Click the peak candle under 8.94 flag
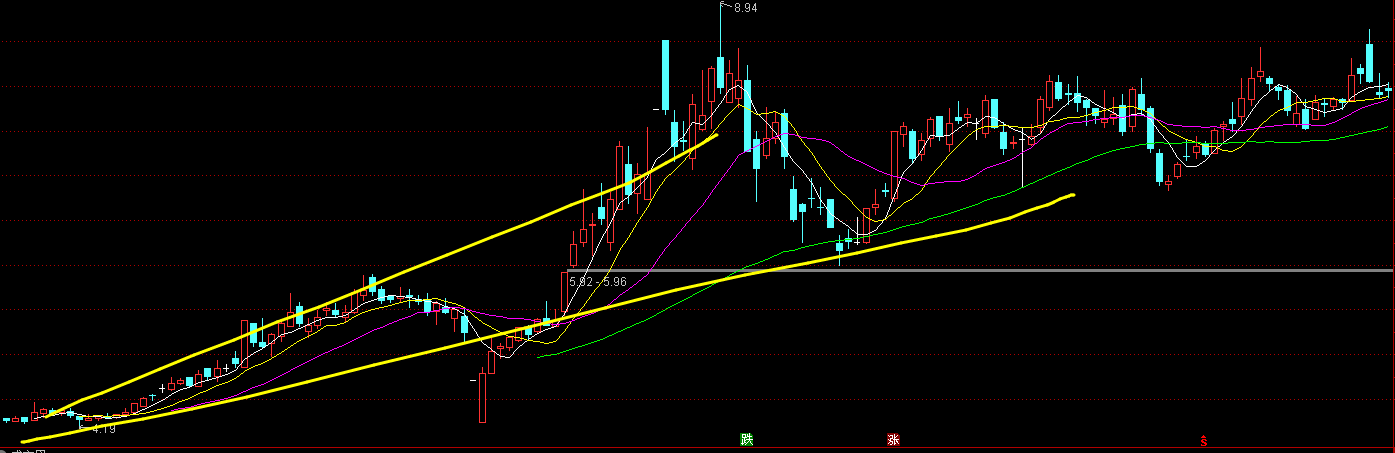The image size is (1395, 453). click(x=720, y=75)
